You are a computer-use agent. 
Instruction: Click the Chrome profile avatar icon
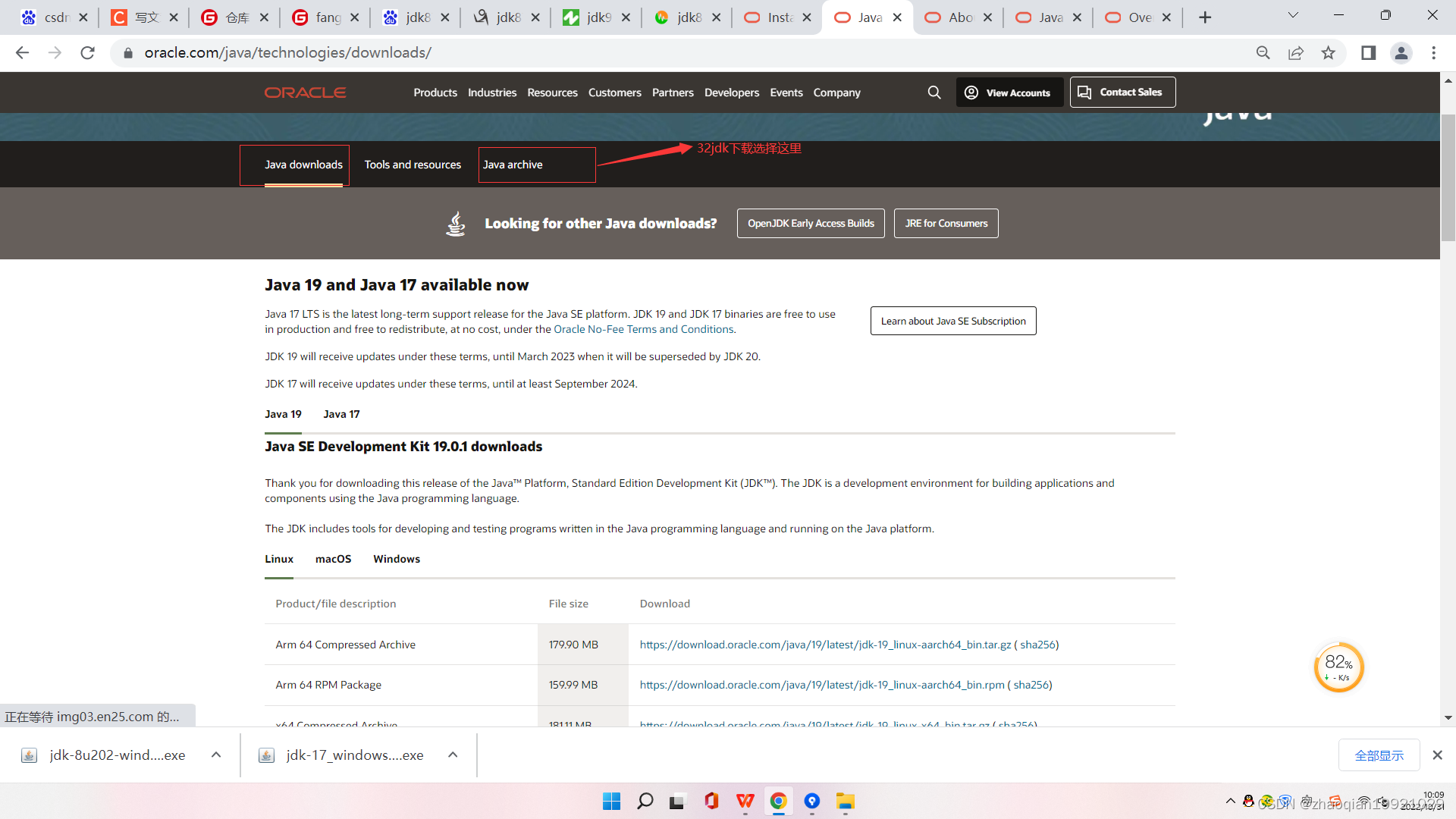click(x=1401, y=53)
